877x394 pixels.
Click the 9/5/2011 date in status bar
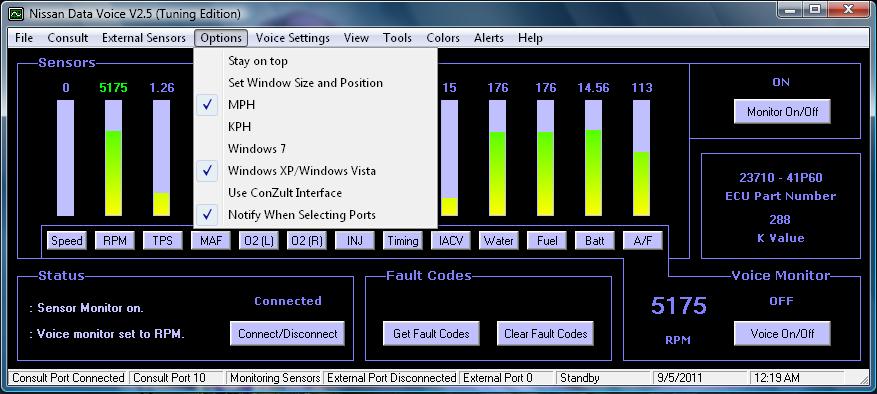pos(700,378)
